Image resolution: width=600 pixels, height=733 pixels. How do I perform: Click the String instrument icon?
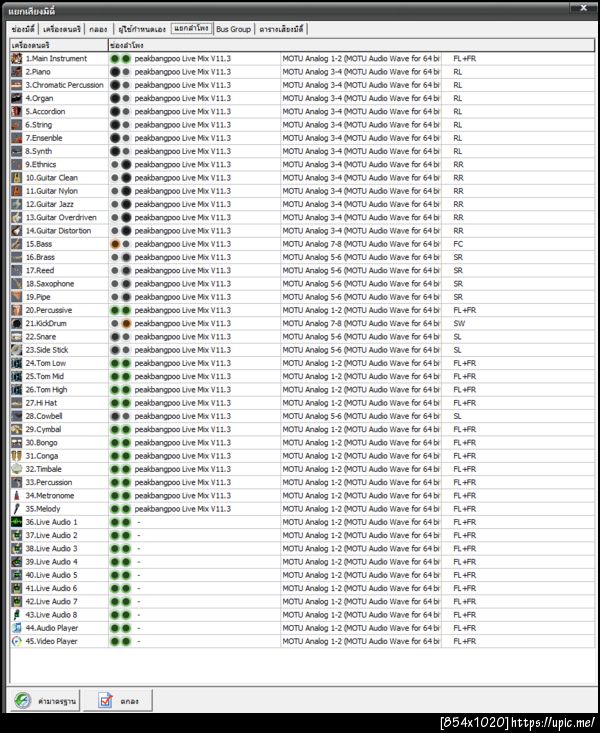click(x=16, y=125)
